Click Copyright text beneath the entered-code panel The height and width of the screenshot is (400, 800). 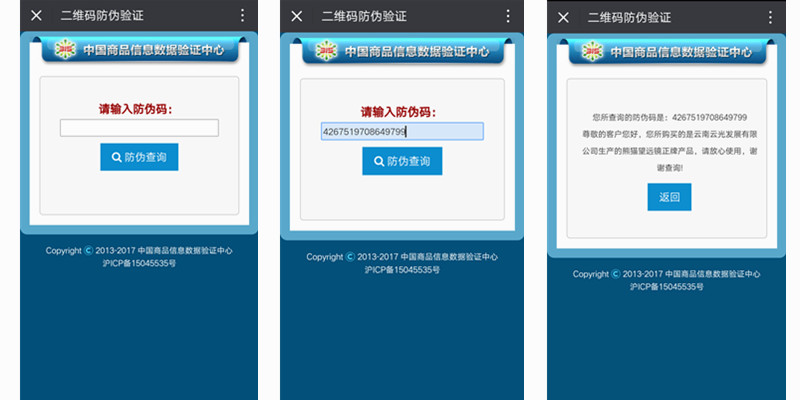coord(402,257)
